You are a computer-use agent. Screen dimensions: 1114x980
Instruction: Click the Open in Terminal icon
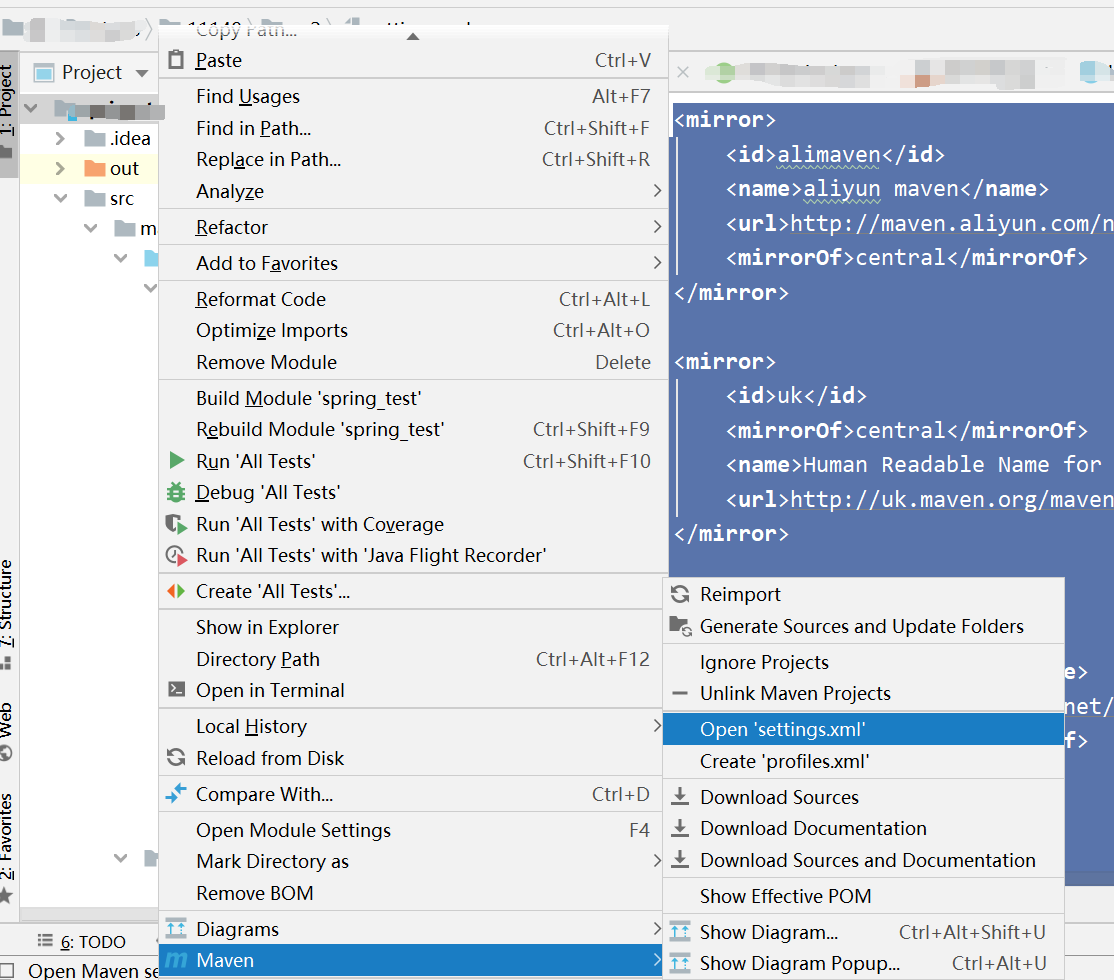pyautogui.click(x=176, y=690)
